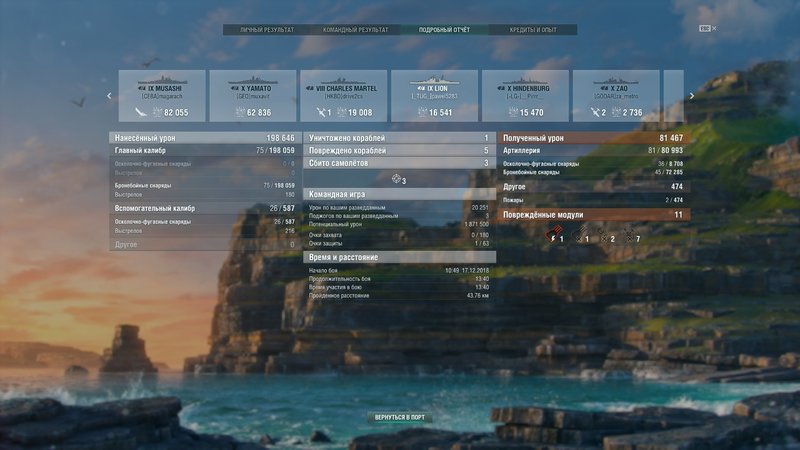800x450 pixels.
Task: Click the Hindenburg ship silhouette
Action: pyautogui.click(x=526, y=80)
